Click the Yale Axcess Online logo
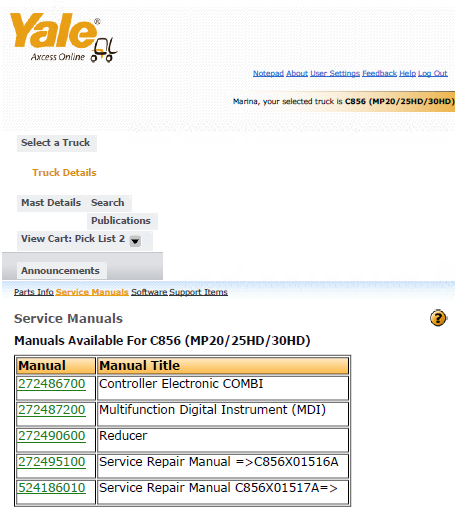459x522 pixels. (x=63, y=37)
